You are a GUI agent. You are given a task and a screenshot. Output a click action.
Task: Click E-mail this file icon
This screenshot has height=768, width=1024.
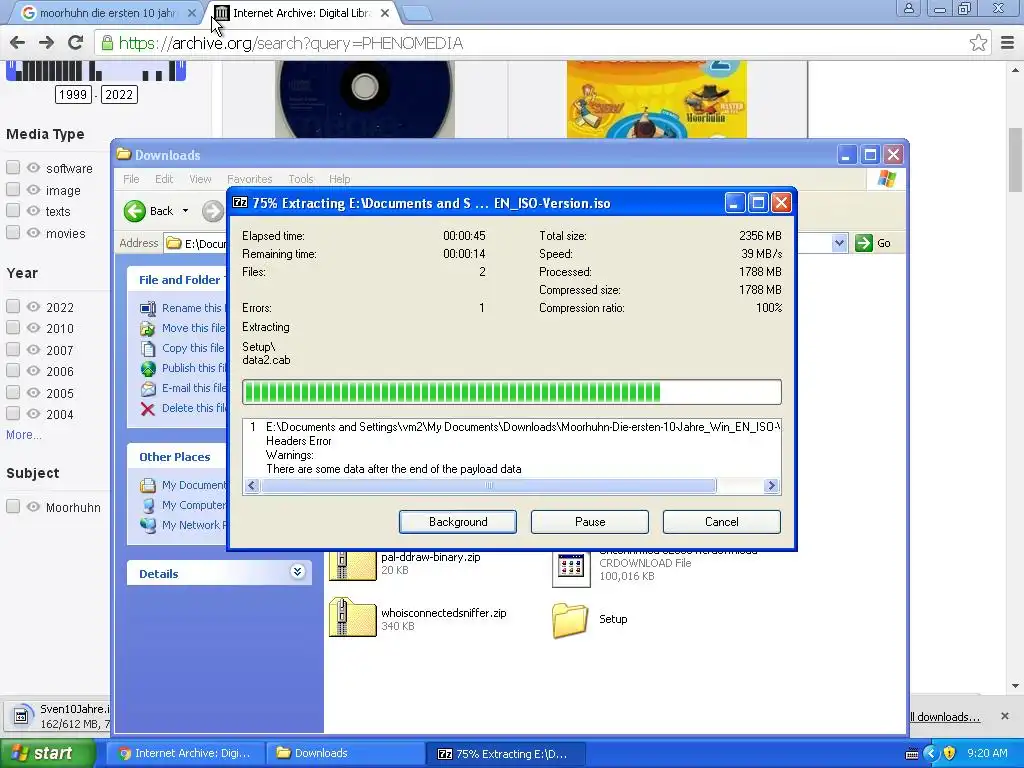[x=148, y=389]
